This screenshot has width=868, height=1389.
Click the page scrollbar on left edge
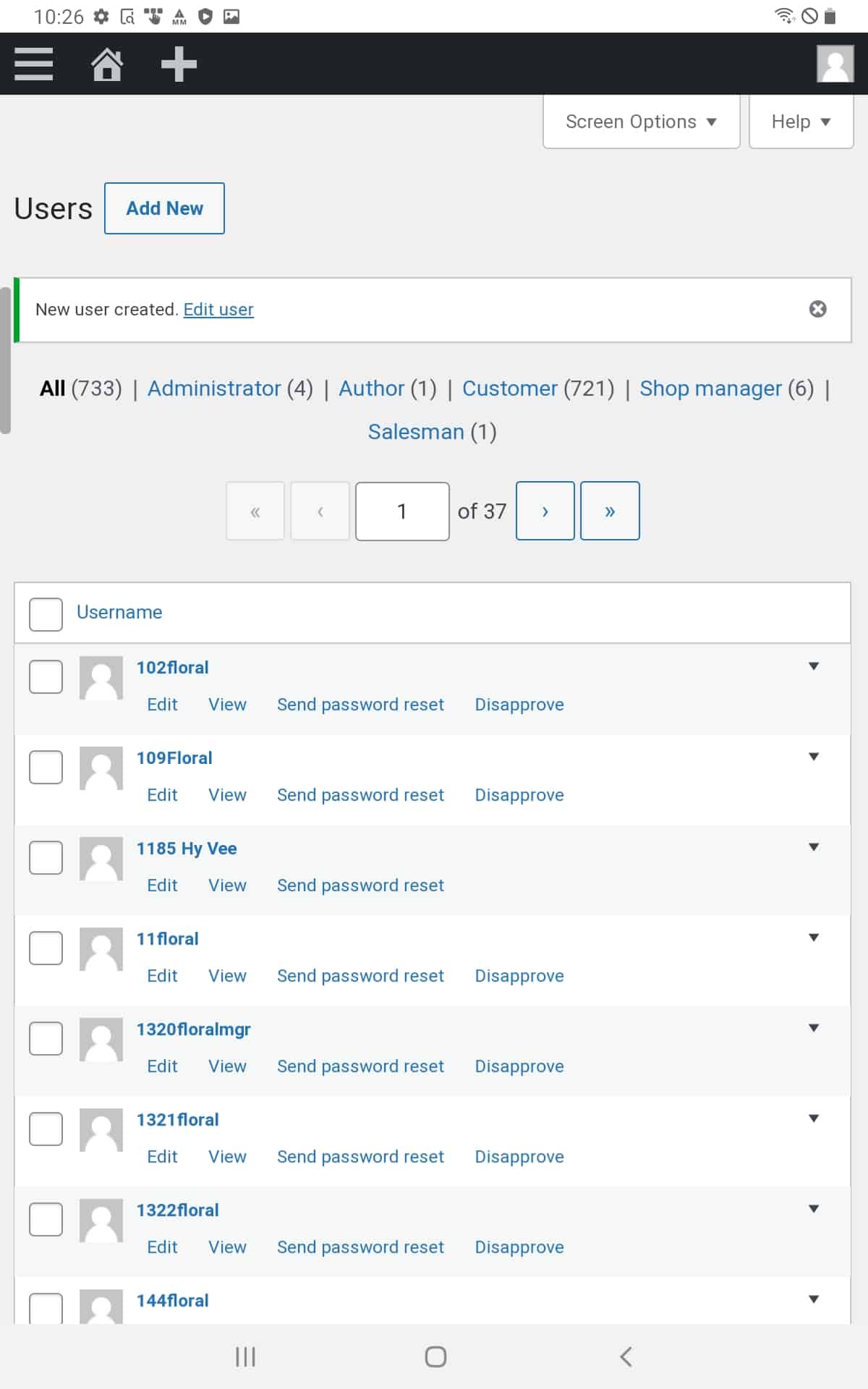[5, 360]
